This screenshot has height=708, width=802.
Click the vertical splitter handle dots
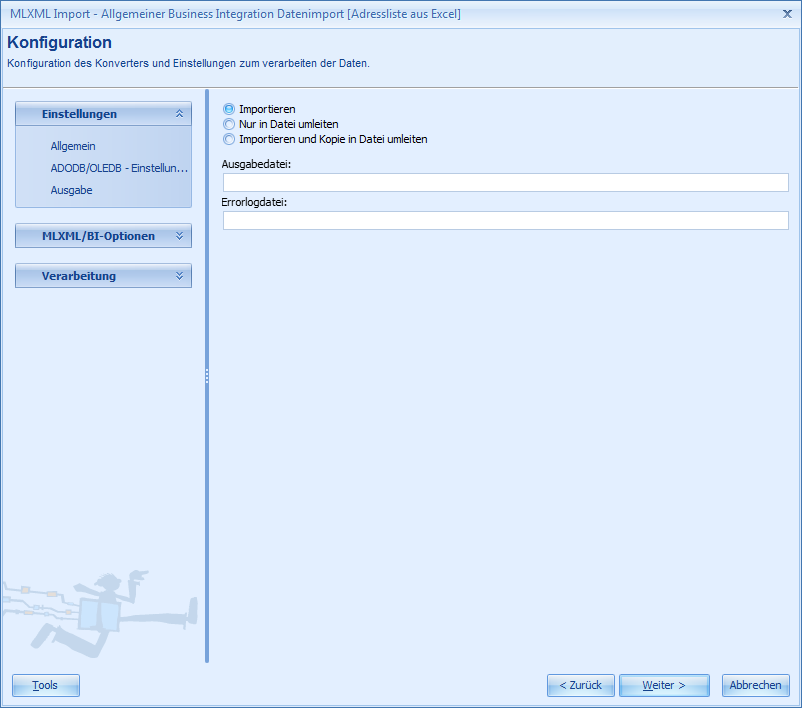coord(206,377)
